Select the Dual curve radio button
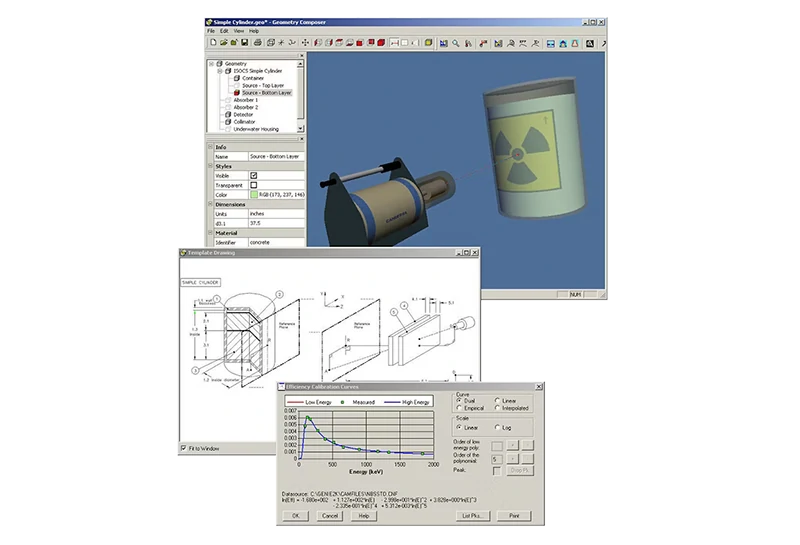Viewport: 800px width, 545px height. point(459,401)
